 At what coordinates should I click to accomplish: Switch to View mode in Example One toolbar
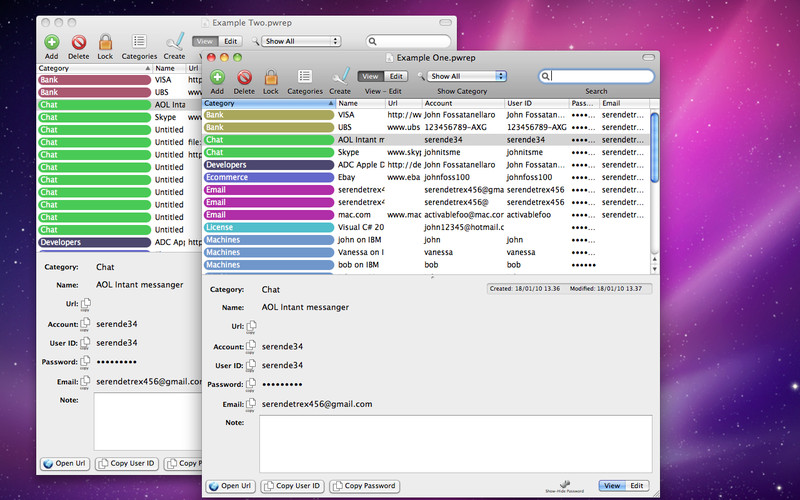[x=370, y=77]
